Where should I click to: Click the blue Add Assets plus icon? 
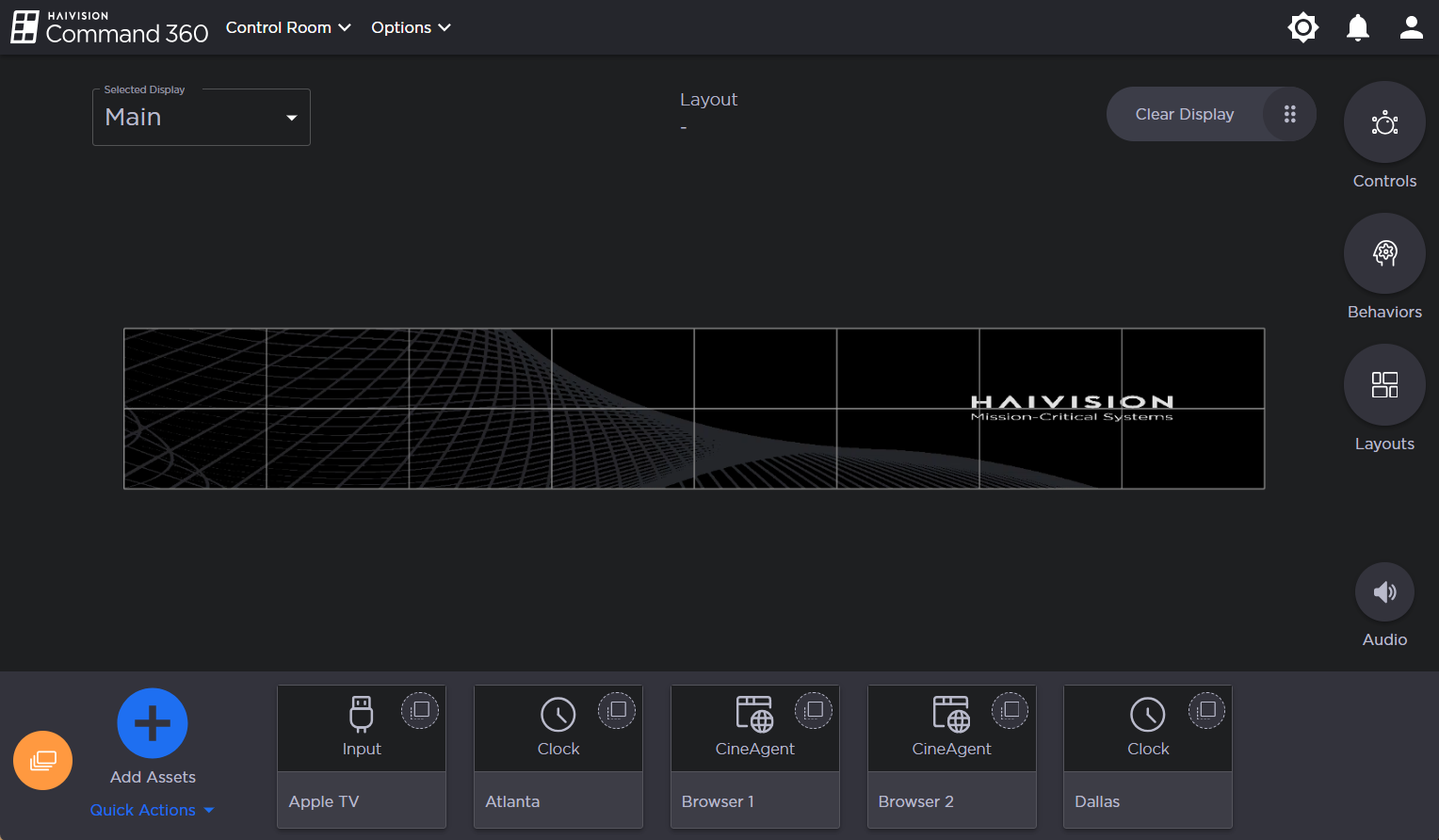click(x=153, y=723)
